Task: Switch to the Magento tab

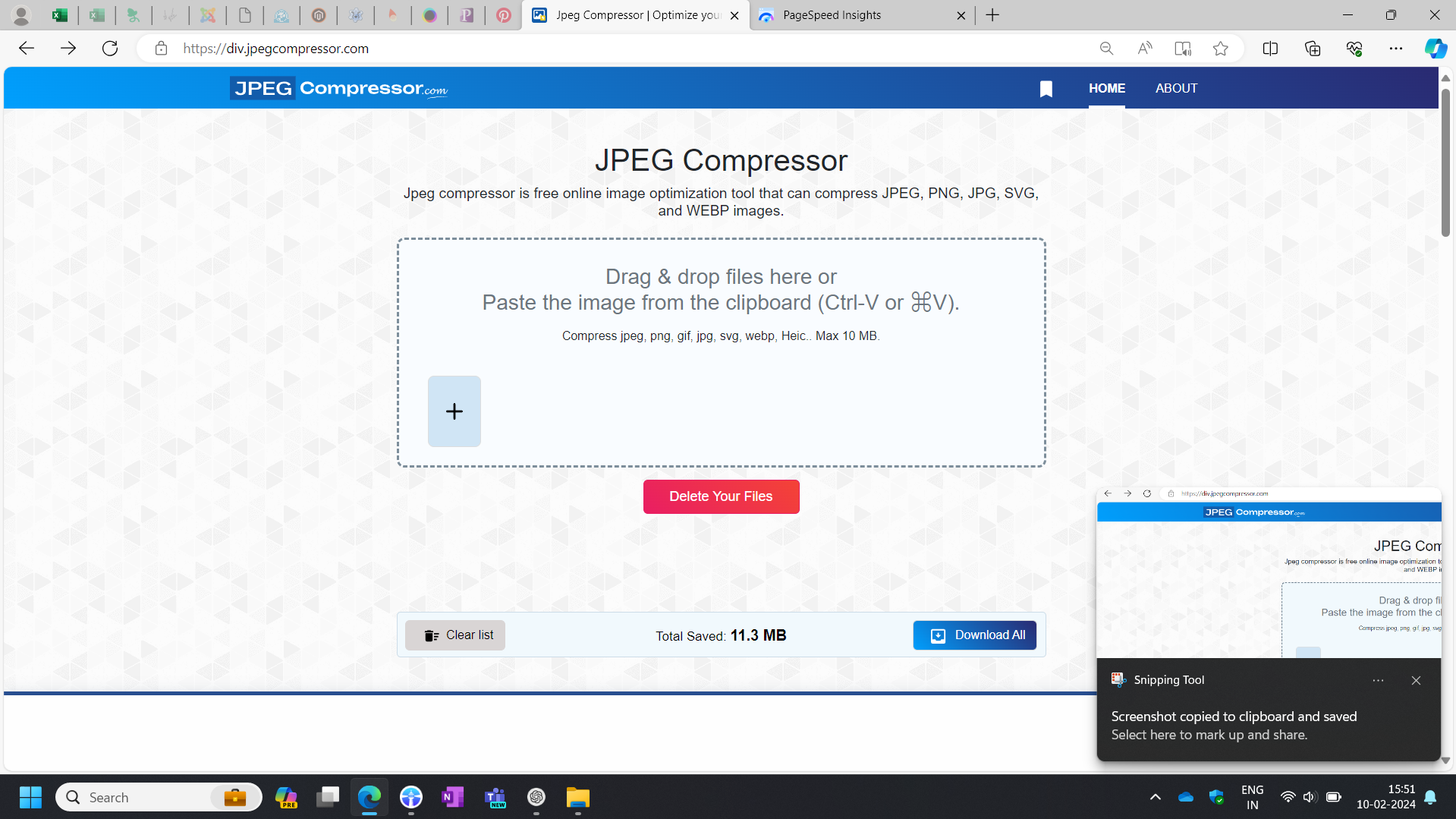Action: [x=319, y=15]
